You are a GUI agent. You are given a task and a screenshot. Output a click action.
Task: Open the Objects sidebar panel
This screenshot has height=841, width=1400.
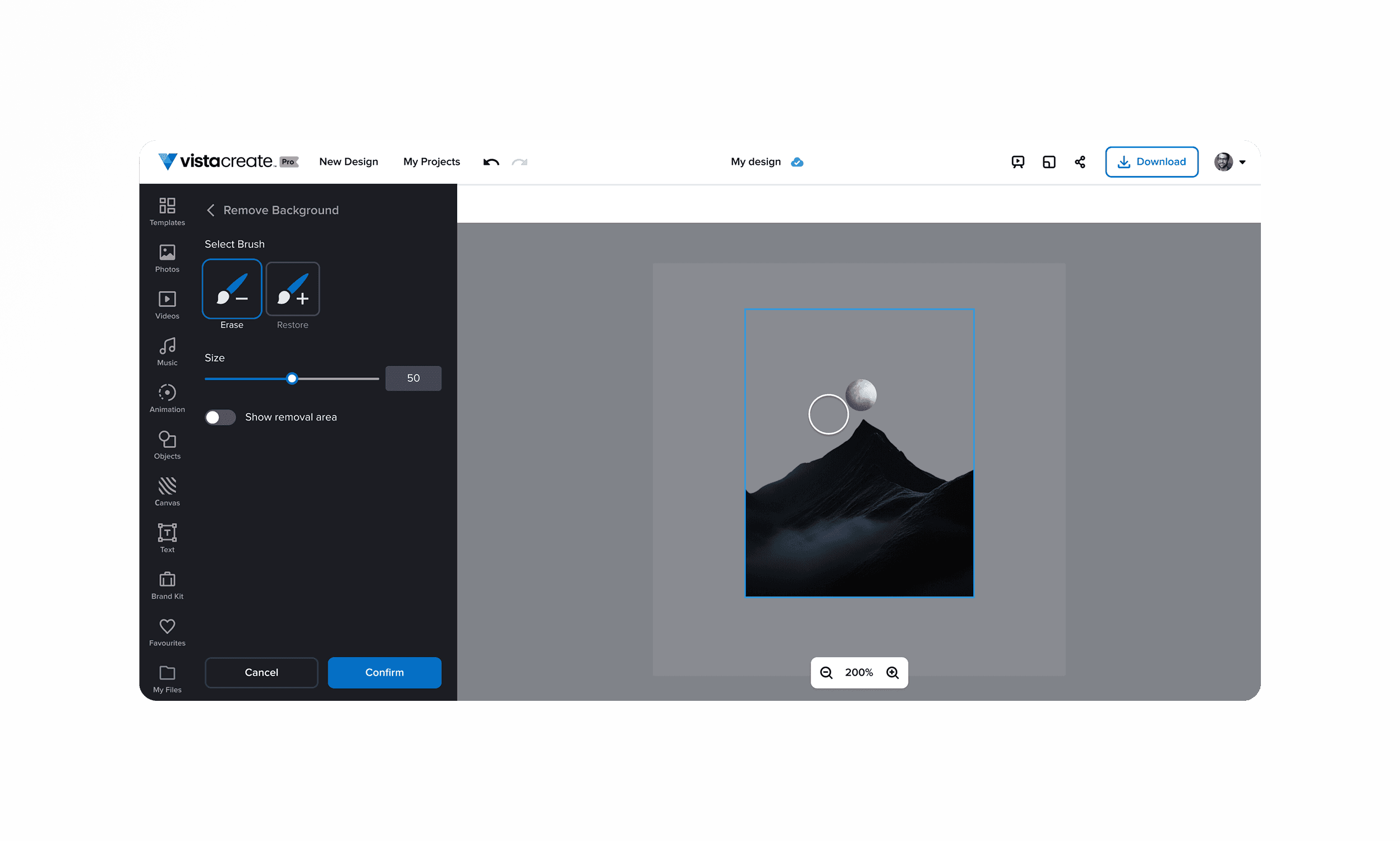[x=167, y=445]
